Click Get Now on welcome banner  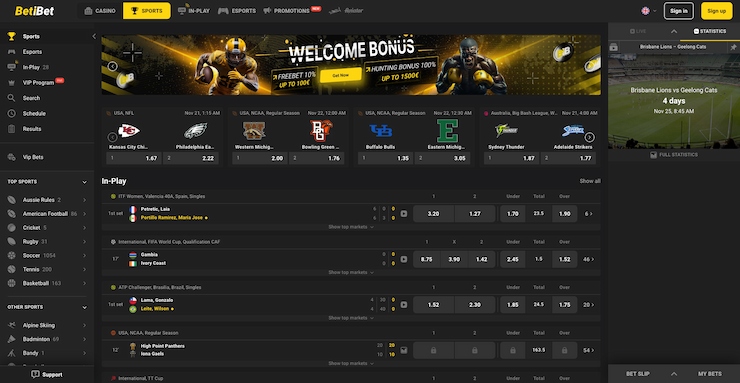[341, 75]
